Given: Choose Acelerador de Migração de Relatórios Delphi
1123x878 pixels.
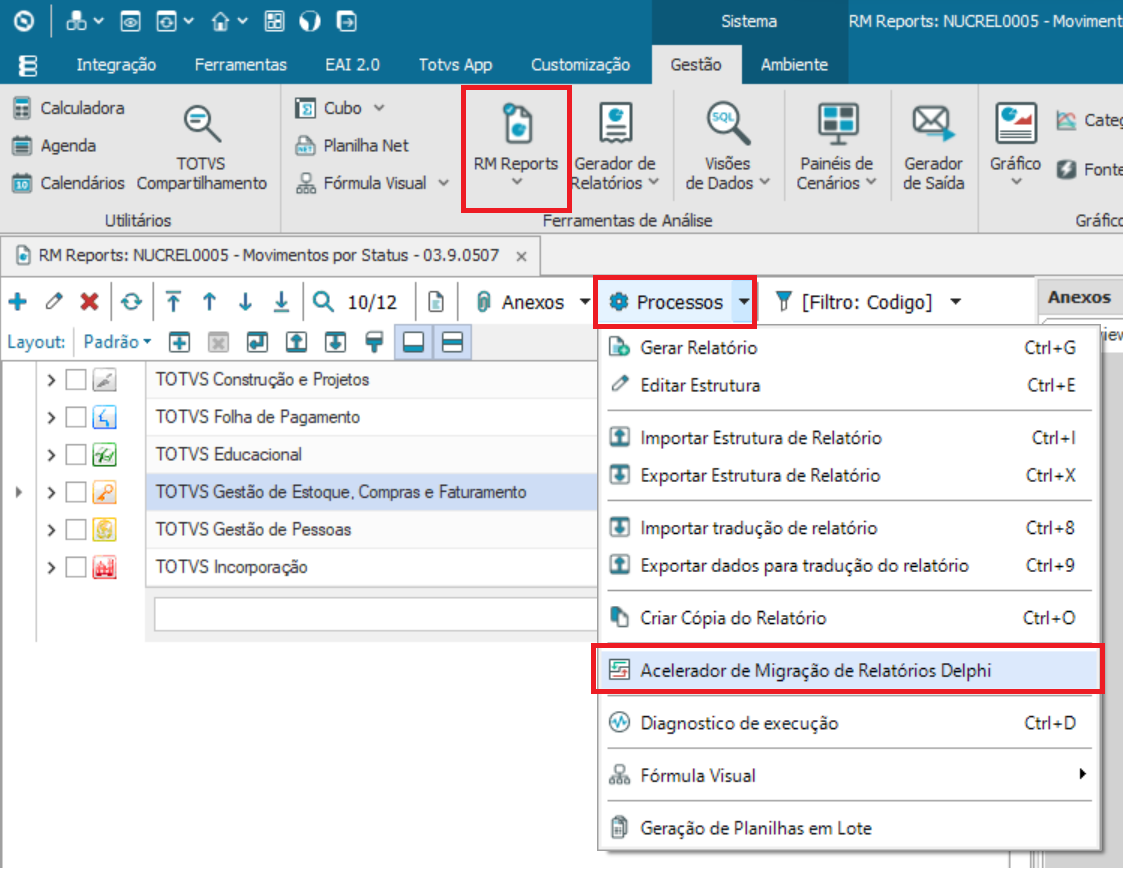Looking at the screenshot, I should [848, 670].
